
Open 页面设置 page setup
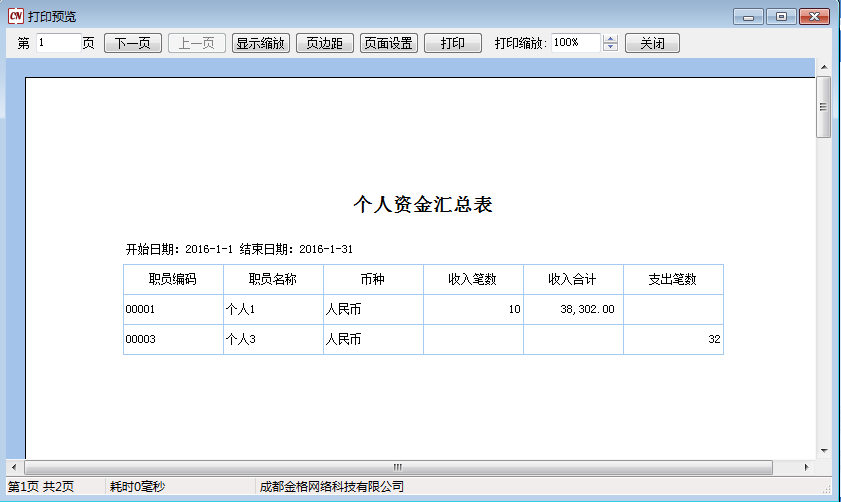point(389,44)
